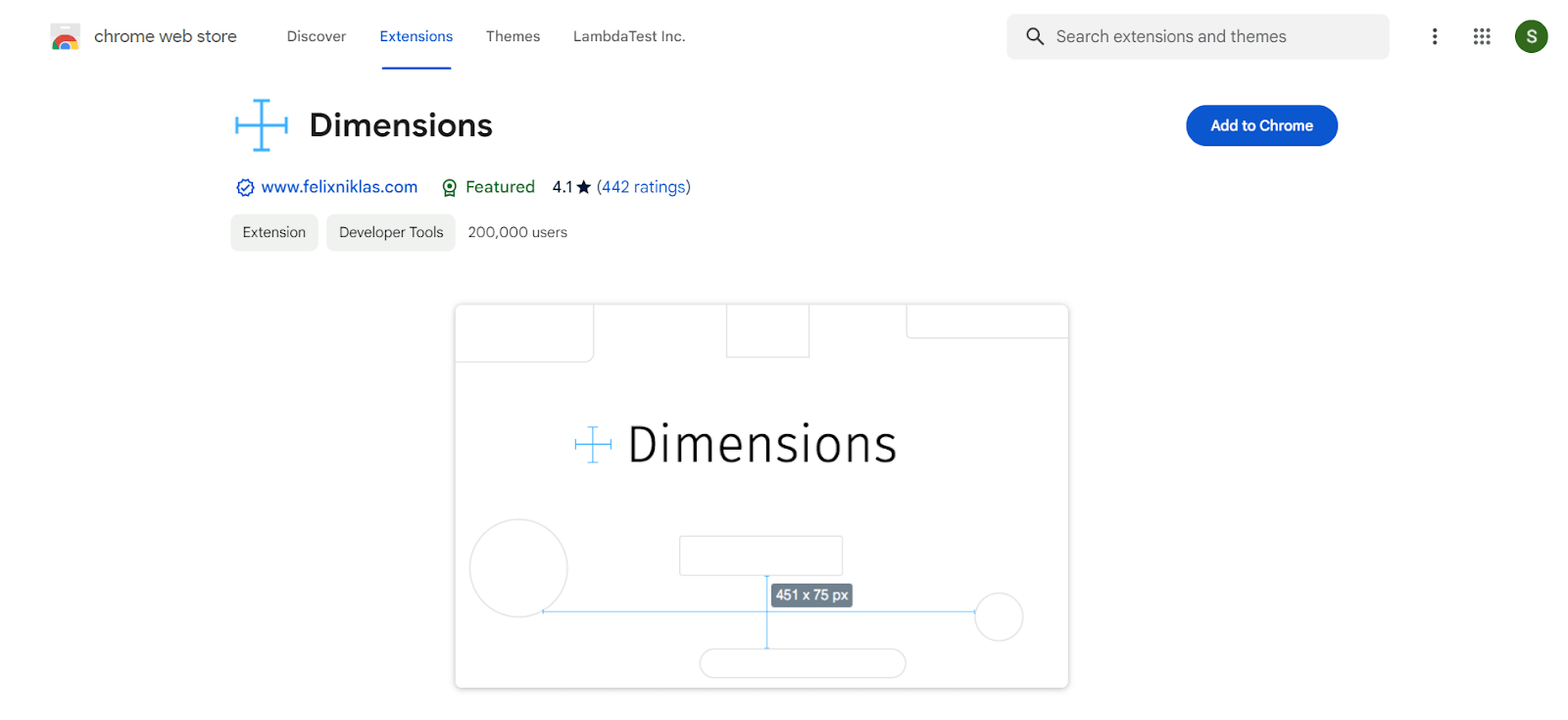1568x720 pixels.
Task: Click the rating star icon
Action: (584, 187)
